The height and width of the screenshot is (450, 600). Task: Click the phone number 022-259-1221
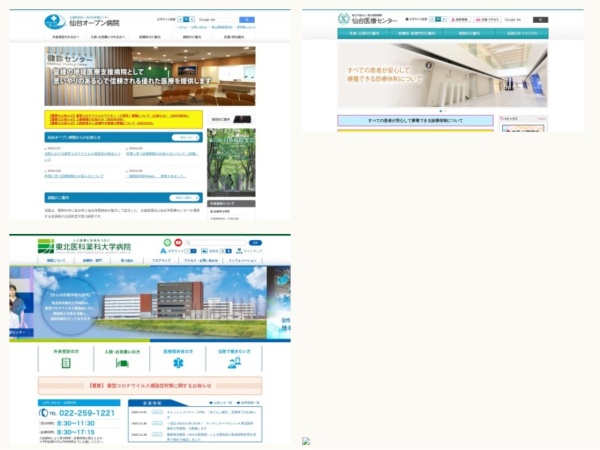pos(87,413)
